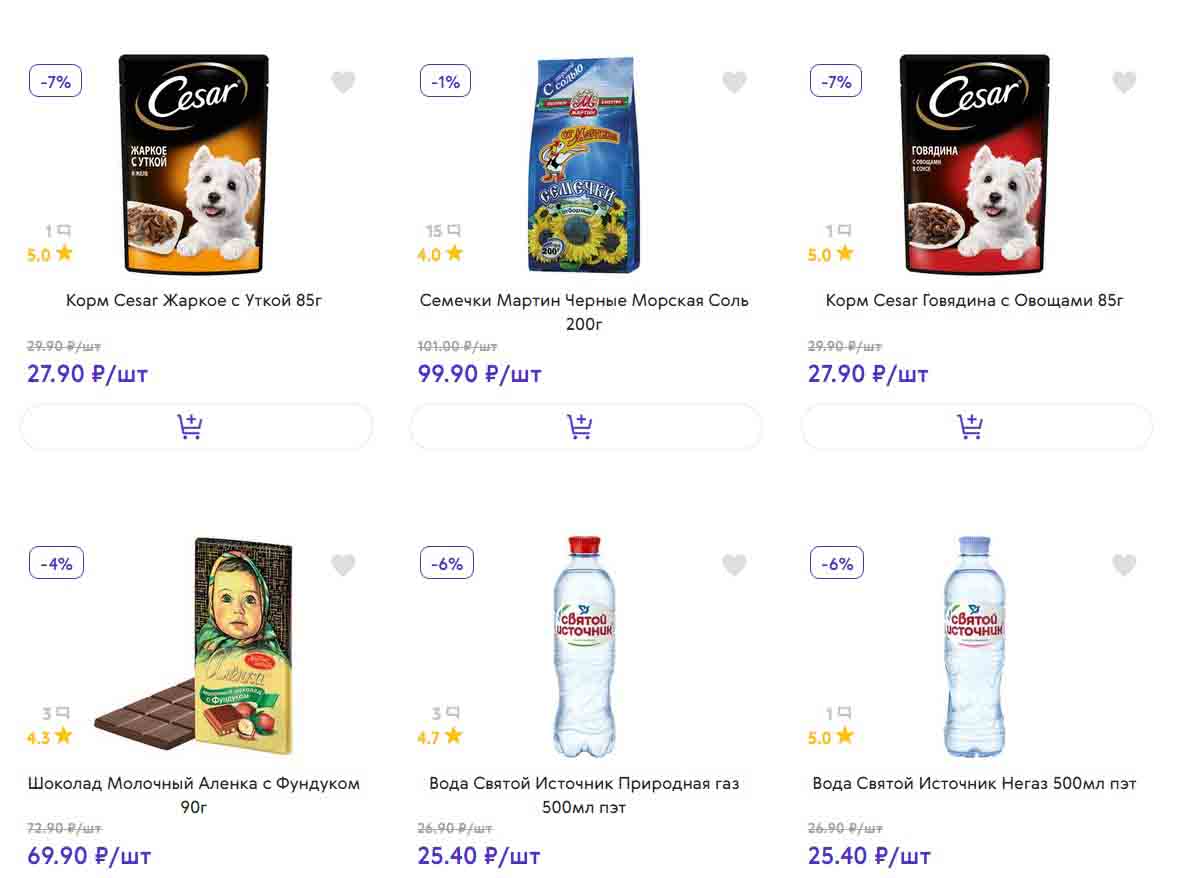Toggle favorite heart on Alenka chocolate
The height and width of the screenshot is (878, 1198).
(x=343, y=565)
